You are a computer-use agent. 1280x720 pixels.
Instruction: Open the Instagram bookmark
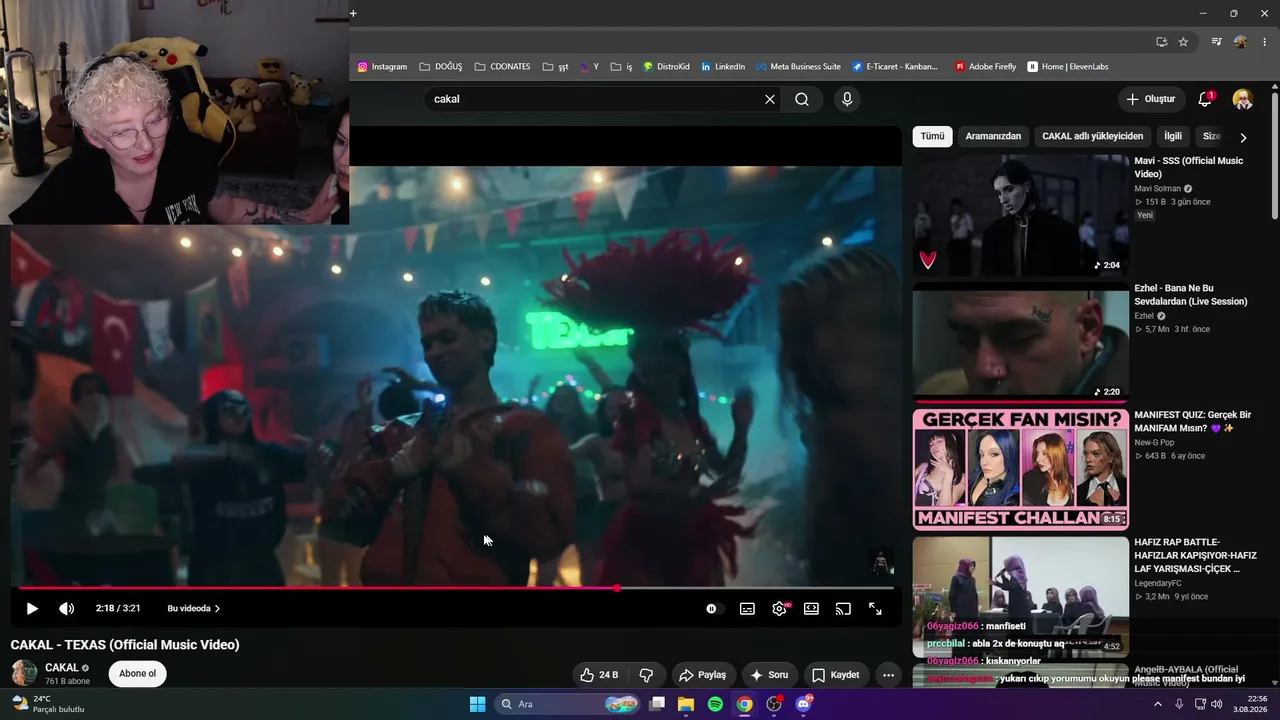(x=382, y=67)
